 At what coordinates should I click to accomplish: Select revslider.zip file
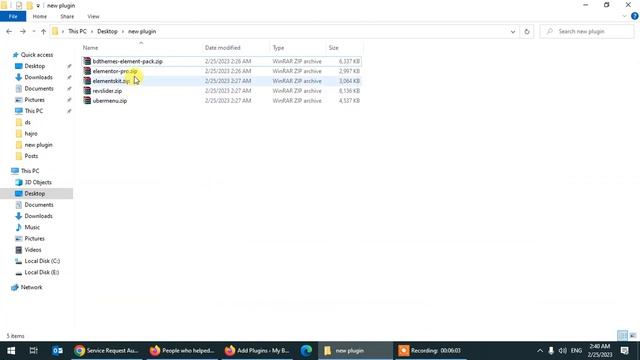pyautogui.click(x=221, y=91)
